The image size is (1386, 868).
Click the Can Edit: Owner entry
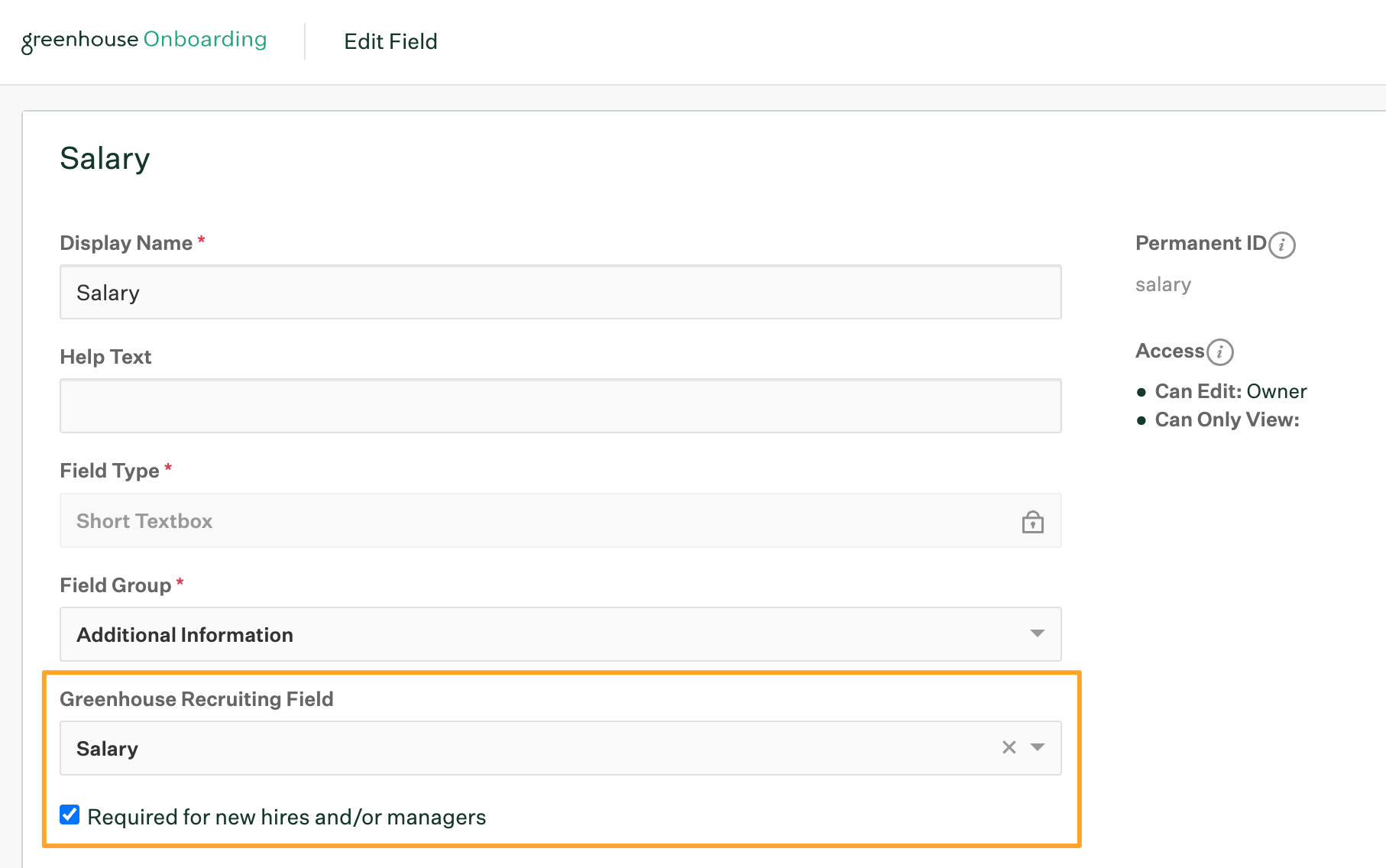(x=1230, y=391)
